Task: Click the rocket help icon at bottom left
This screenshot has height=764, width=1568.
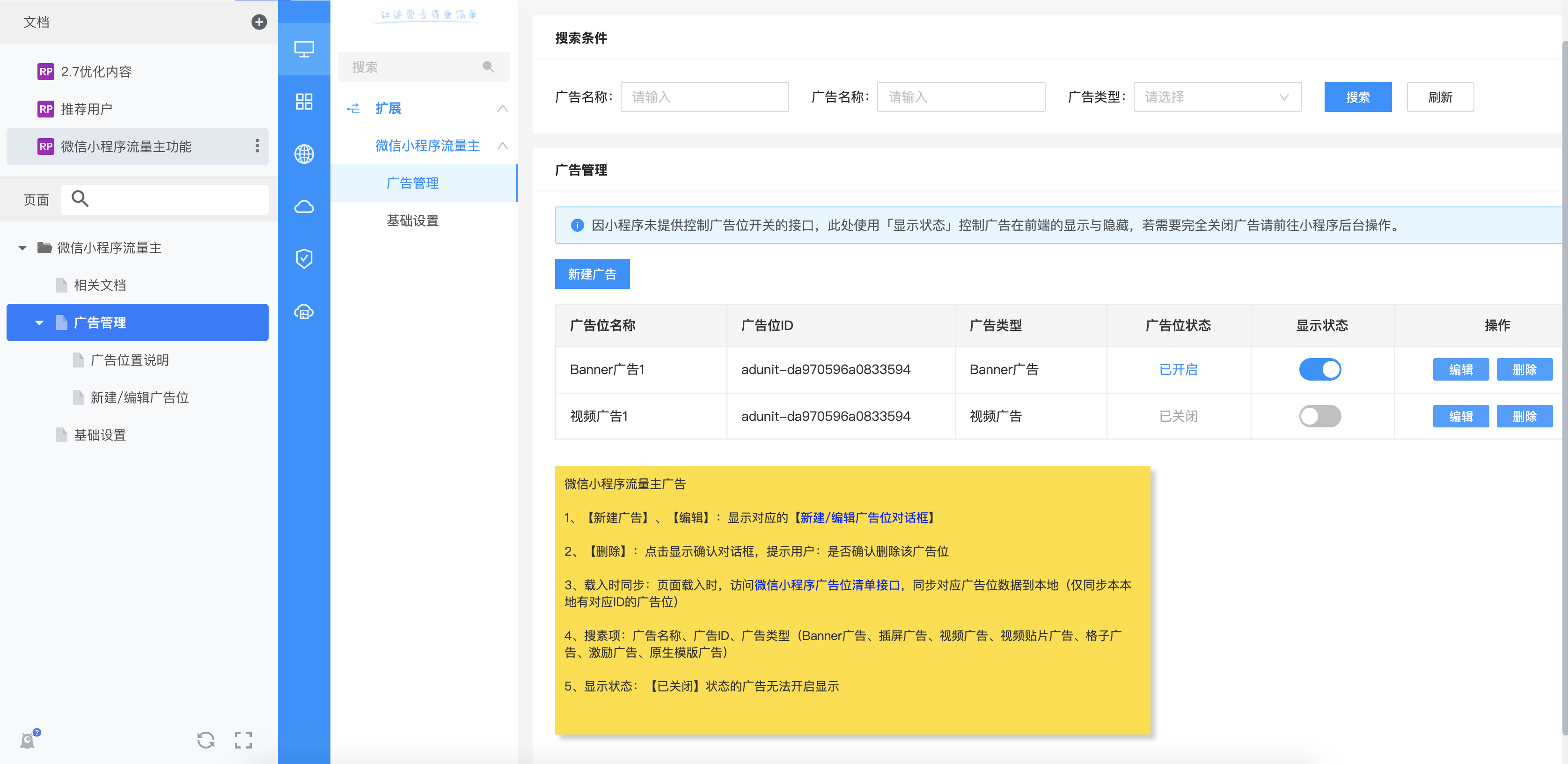Action: (29, 738)
